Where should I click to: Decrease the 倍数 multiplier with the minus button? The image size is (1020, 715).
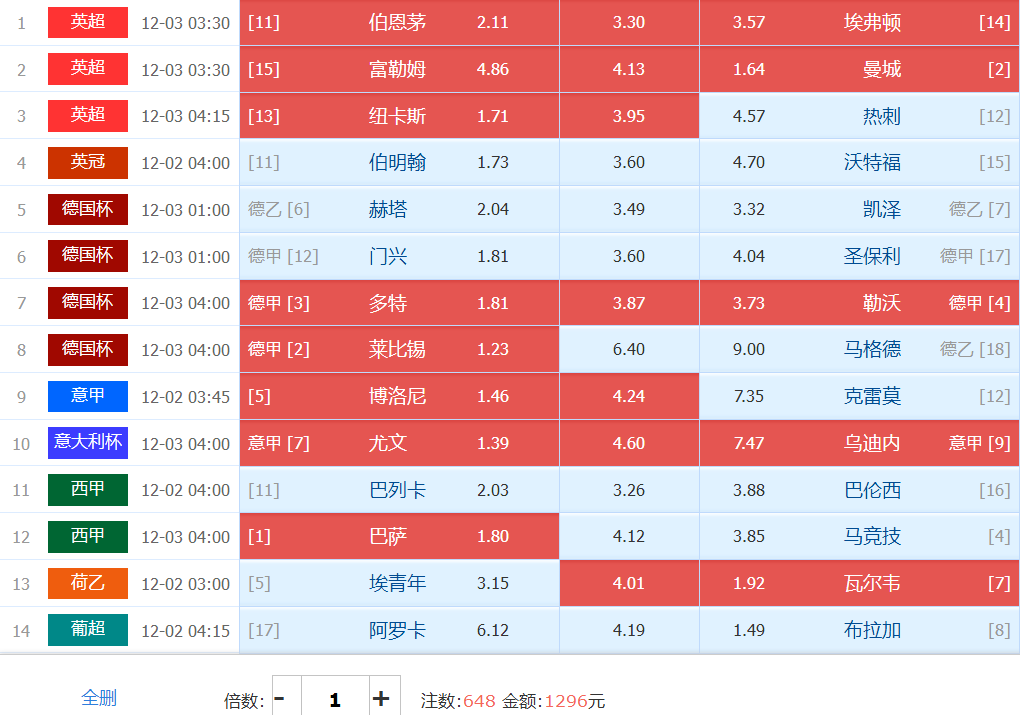pyautogui.click(x=280, y=699)
